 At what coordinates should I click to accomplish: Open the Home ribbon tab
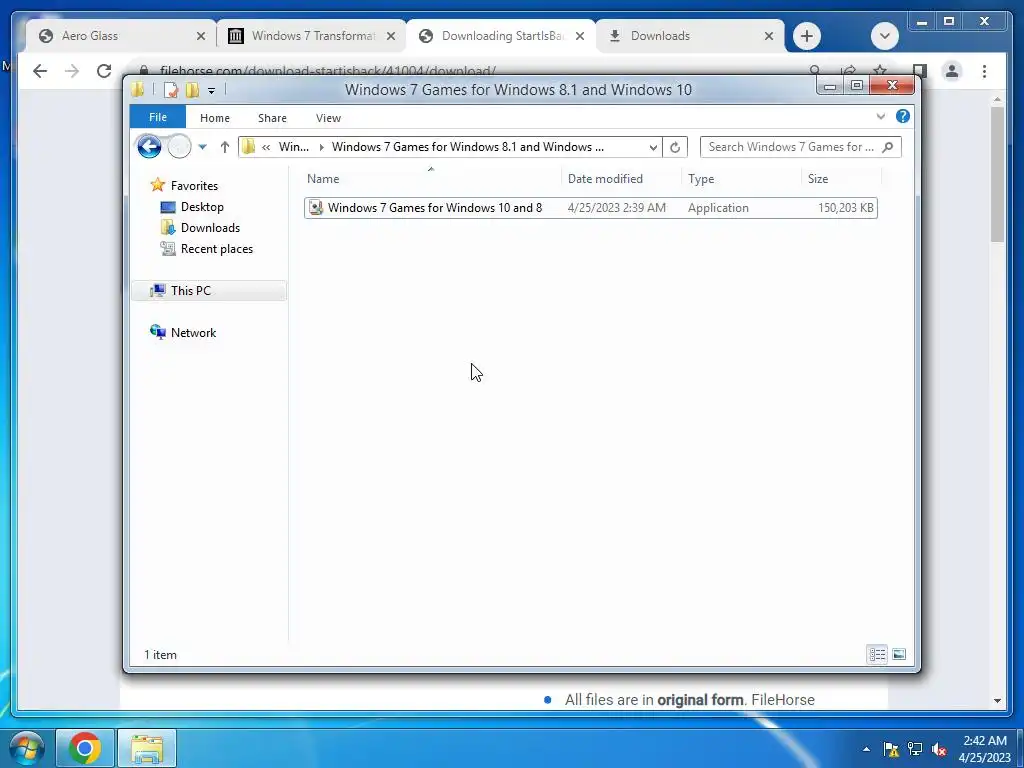click(215, 118)
